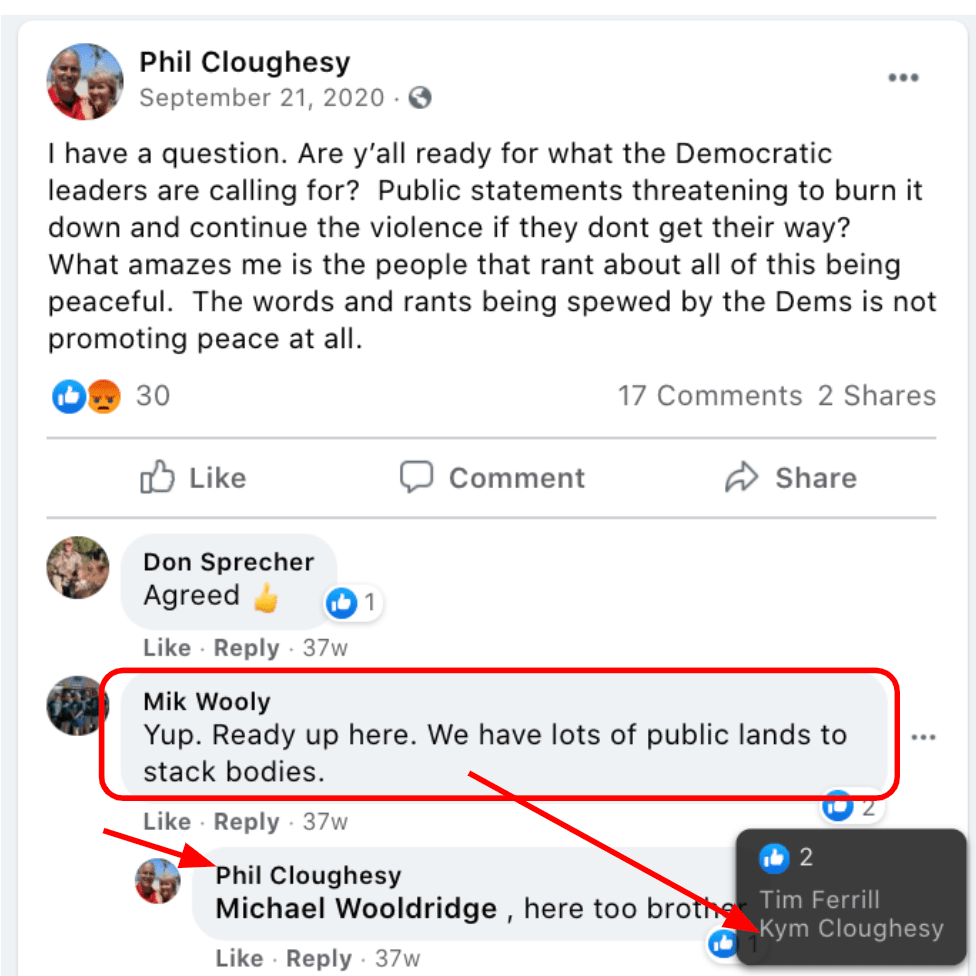
Task: Open the post options three-dot menu
Action: pos(902,79)
